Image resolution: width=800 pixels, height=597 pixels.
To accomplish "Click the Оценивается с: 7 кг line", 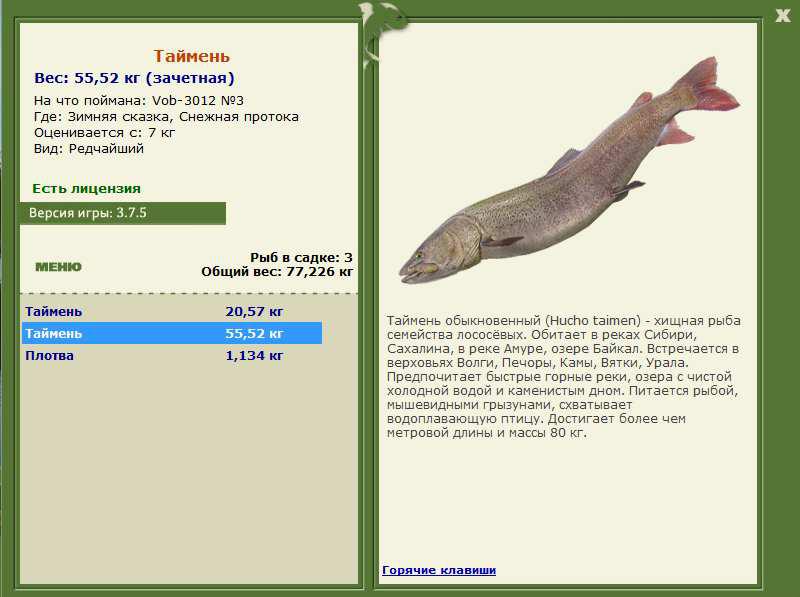I will 105,133.
